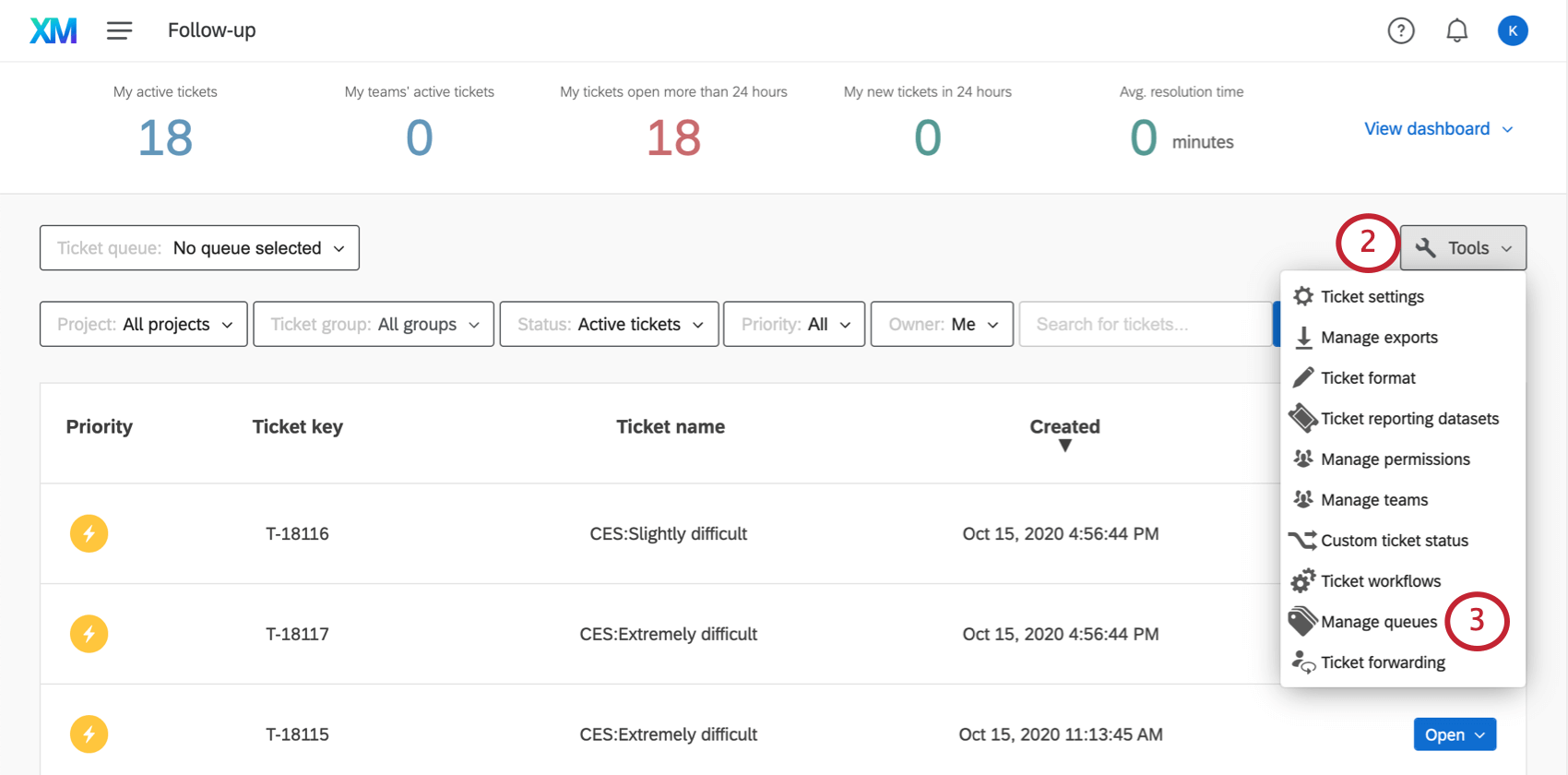The width and height of the screenshot is (1568, 775).
Task: Click CES:Extremely difficult in the T-18117 row
Action: [669, 634]
